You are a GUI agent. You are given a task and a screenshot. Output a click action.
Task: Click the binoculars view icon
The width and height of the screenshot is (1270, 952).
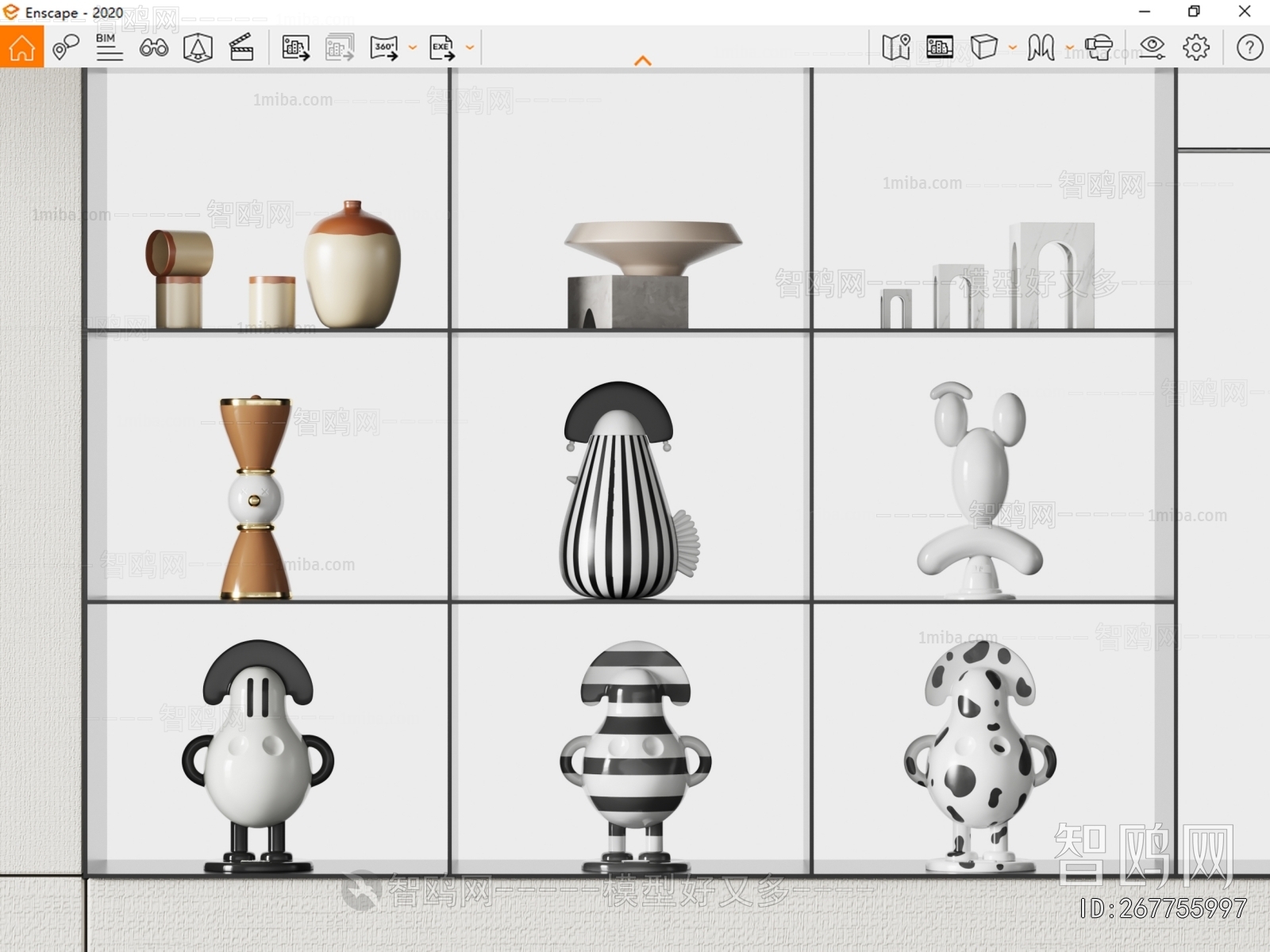pyautogui.click(x=153, y=48)
